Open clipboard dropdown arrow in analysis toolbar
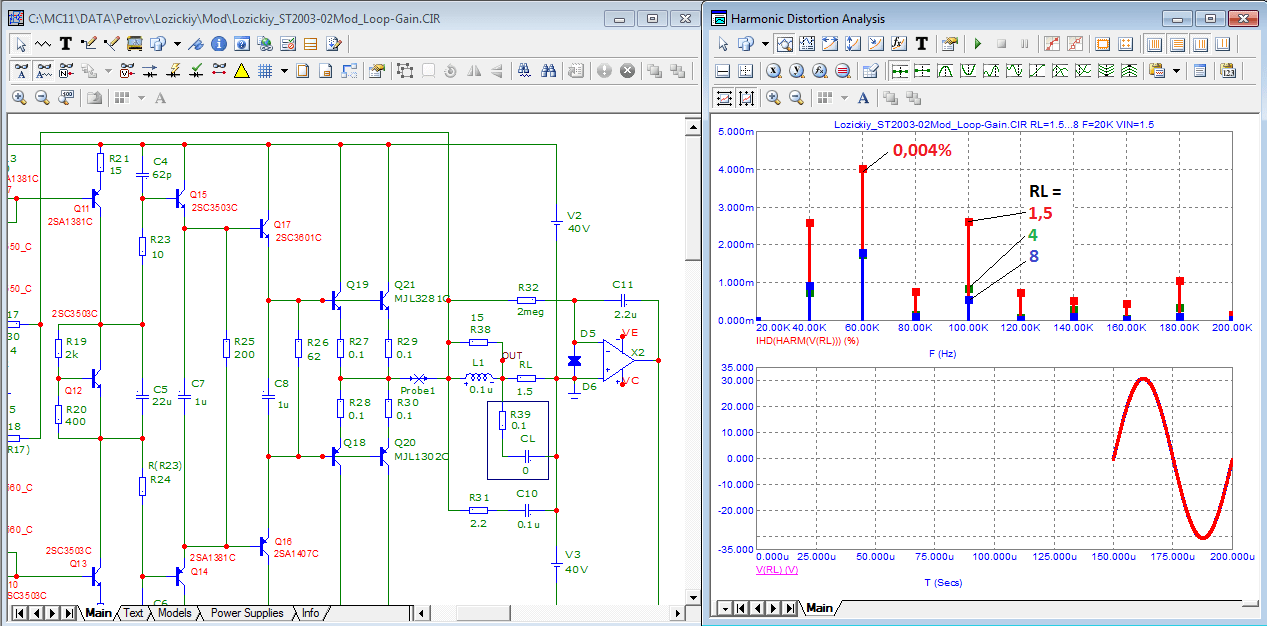1267x626 pixels. point(1176,71)
